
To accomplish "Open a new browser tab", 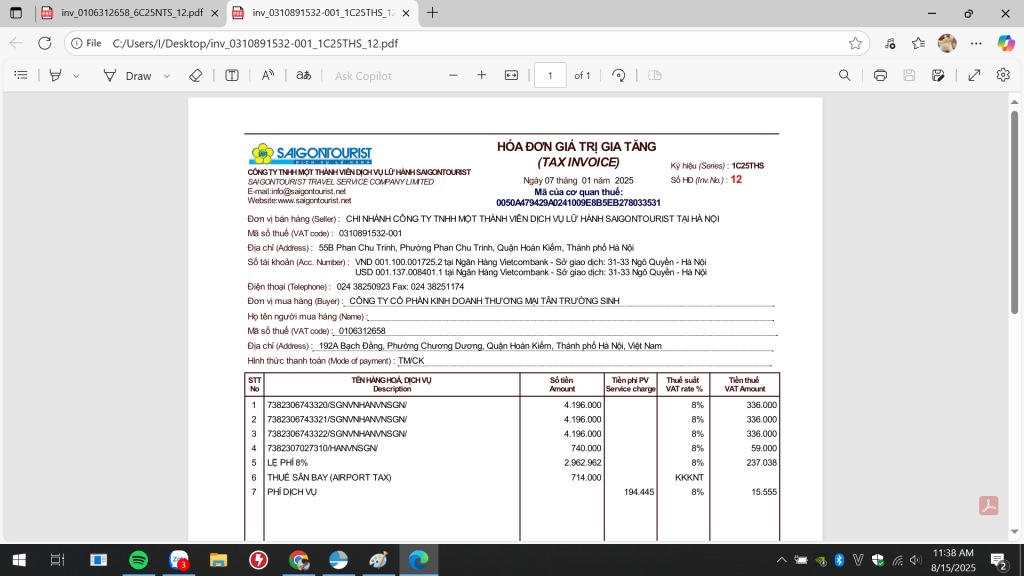I will pos(432,13).
